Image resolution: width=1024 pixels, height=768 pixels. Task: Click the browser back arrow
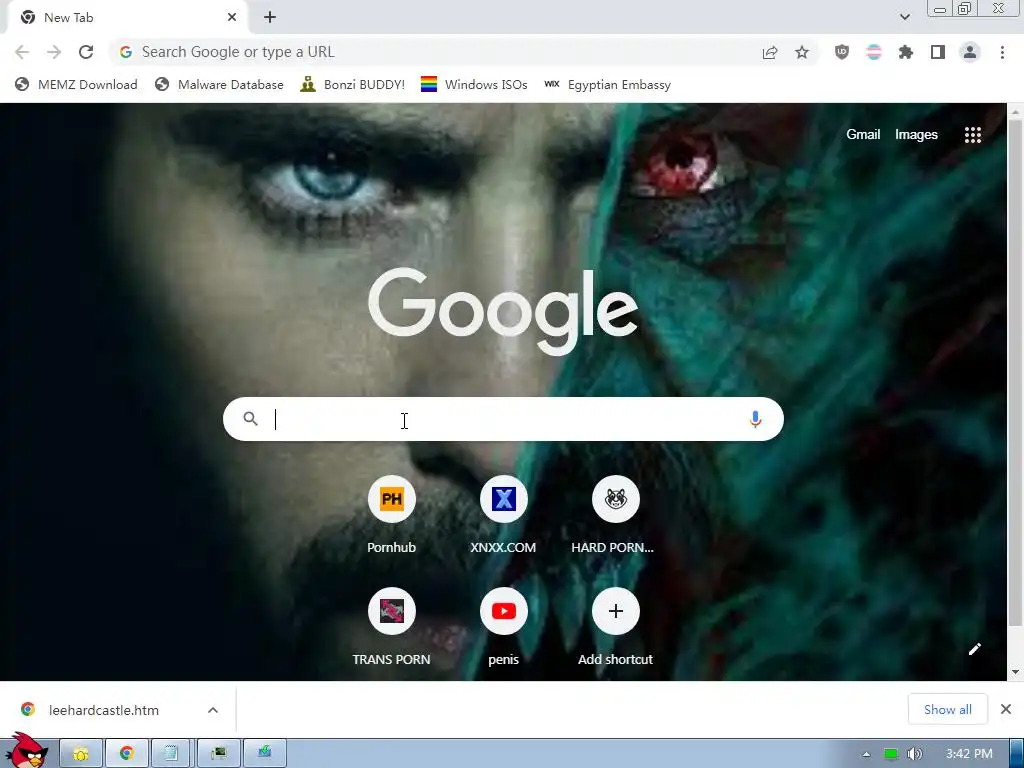[22, 52]
